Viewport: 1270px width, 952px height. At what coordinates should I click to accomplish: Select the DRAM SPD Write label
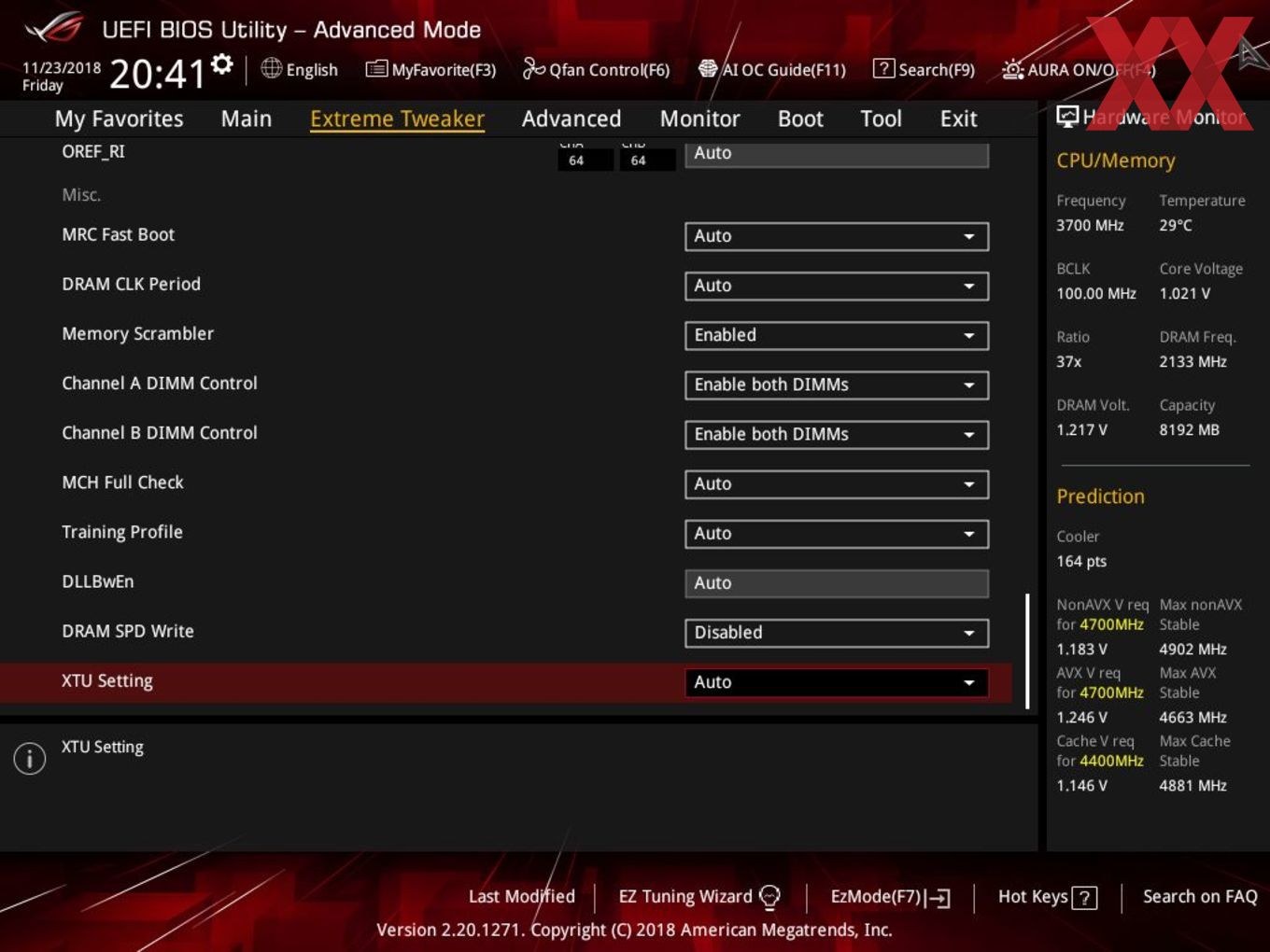[x=128, y=631]
